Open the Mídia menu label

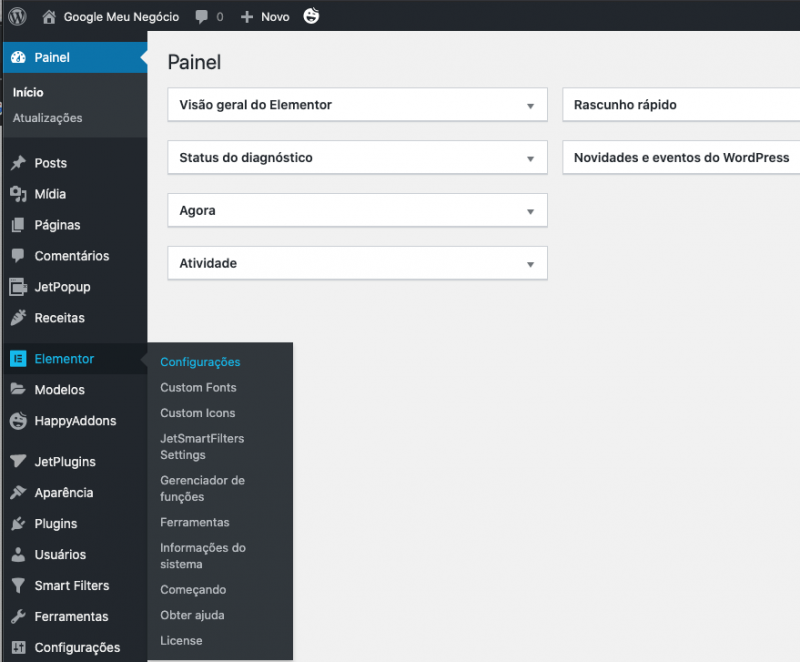pos(50,194)
